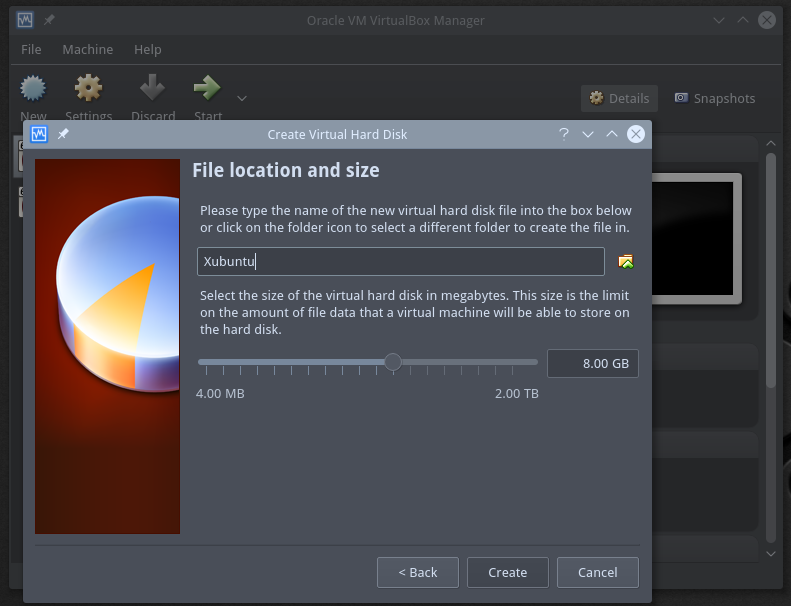
Task: Go Back to previous wizard step
Action: [418, 572]
